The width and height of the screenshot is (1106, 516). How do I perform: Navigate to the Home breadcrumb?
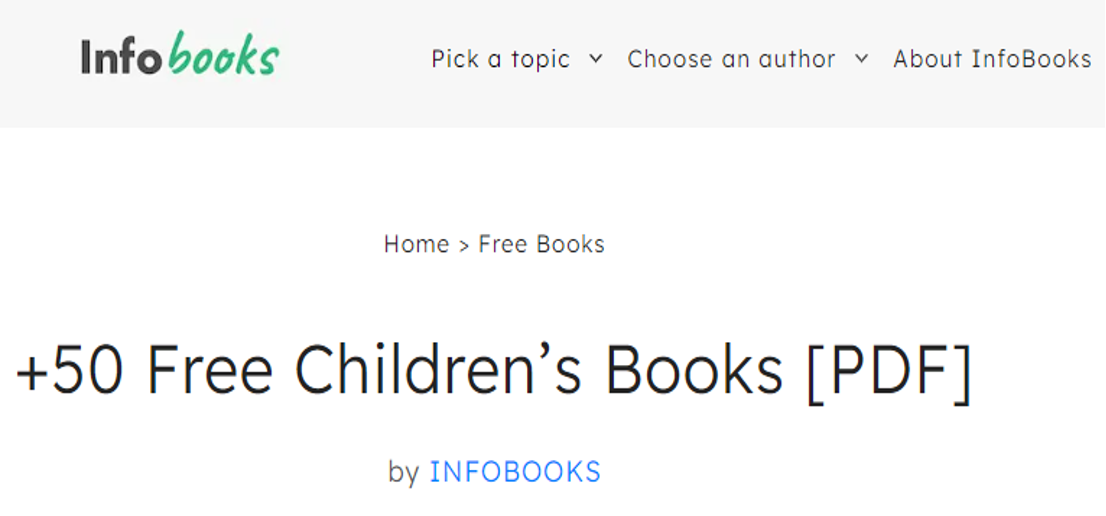[x=416, y=244]
